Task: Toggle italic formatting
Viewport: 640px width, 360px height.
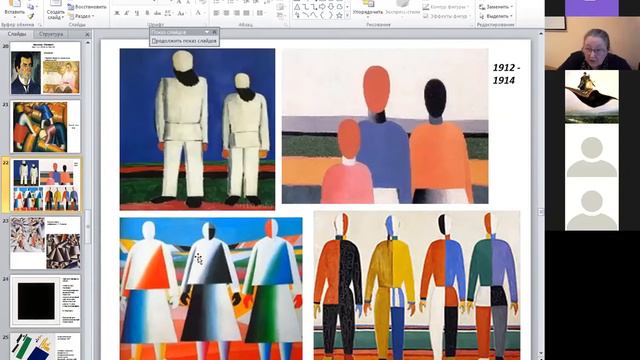Action: point(127,13)
